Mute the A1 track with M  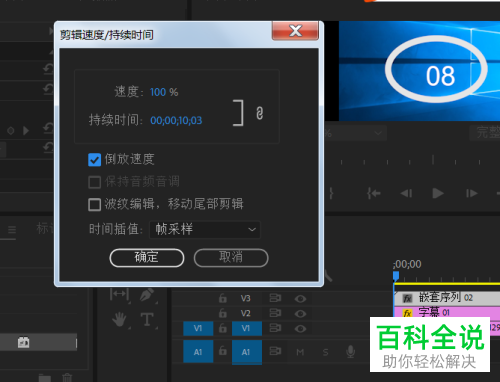[x=300, y=352]
